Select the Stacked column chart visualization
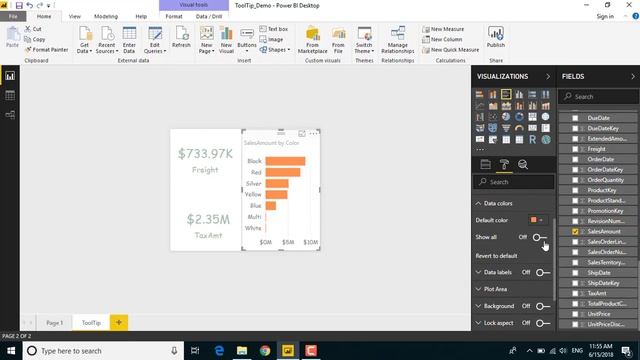 coord(493,95)
